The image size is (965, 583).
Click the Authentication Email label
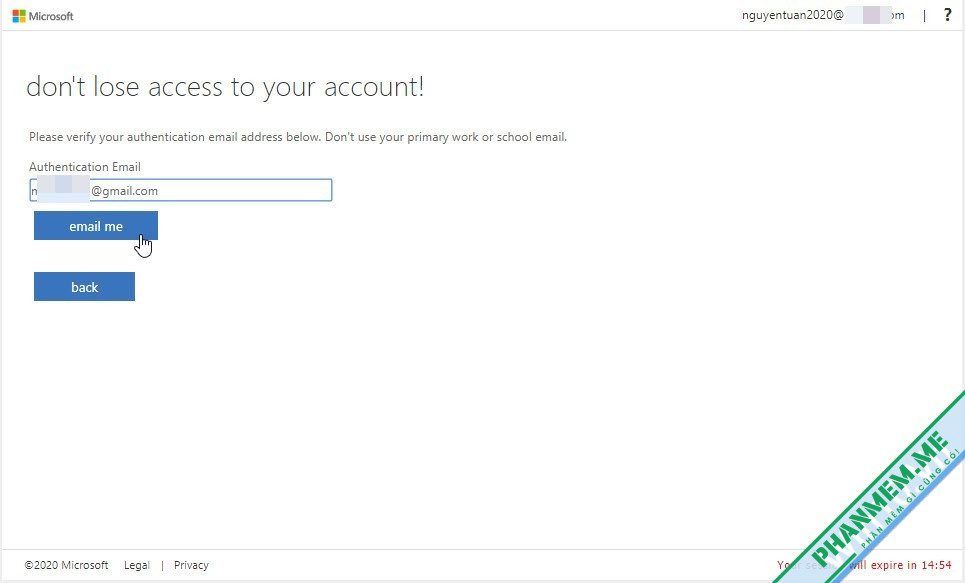click(85, 167)
